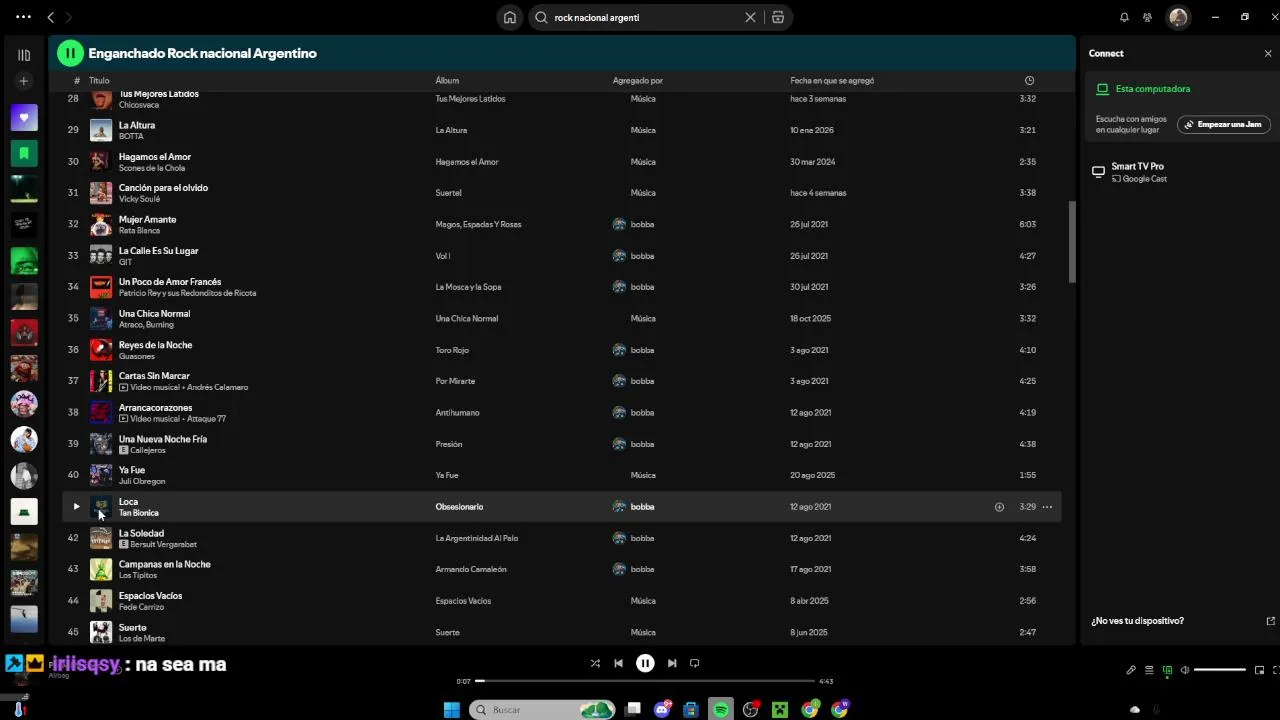Open artist Andrés Calamaro link
Screen dimensions: 1280x720
(x=219, y=387)
